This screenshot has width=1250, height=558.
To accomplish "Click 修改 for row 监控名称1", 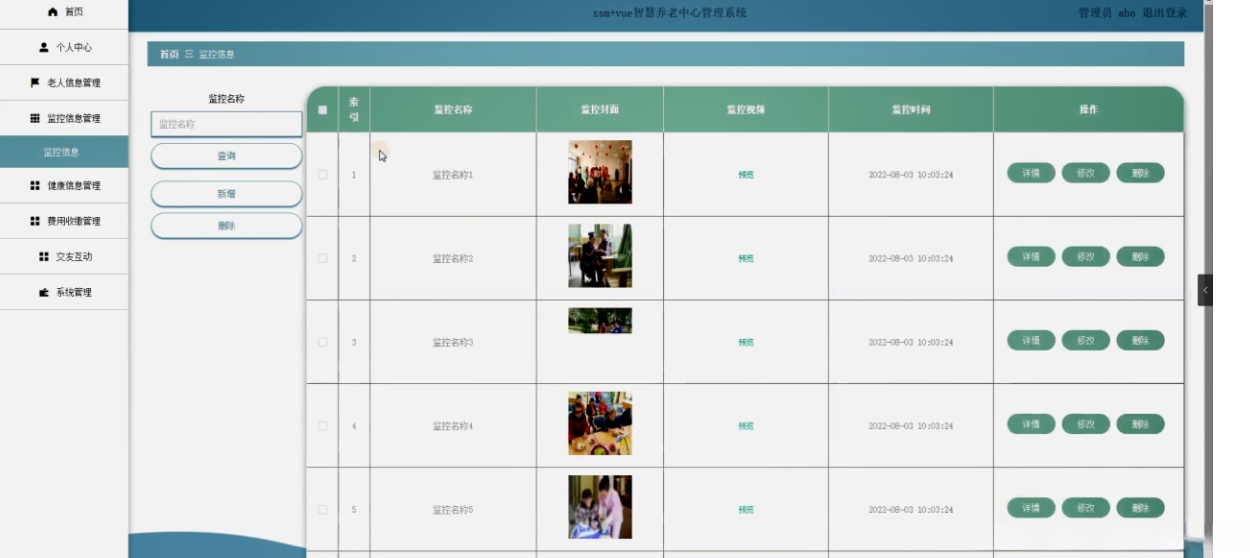I will [1086, 173].
